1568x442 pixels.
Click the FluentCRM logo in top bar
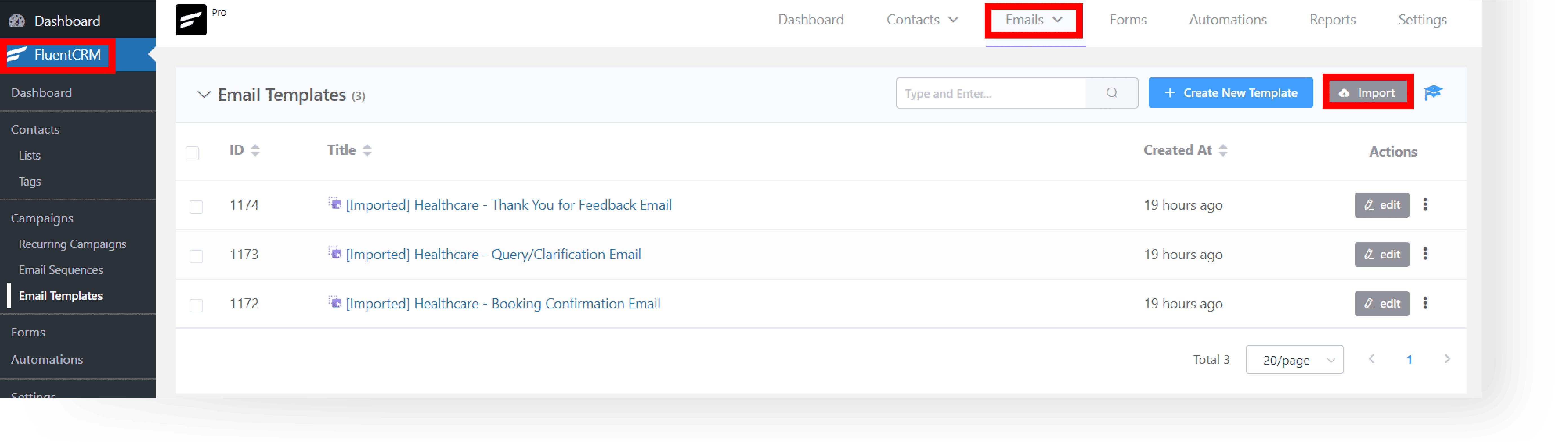tap(190, 19)
